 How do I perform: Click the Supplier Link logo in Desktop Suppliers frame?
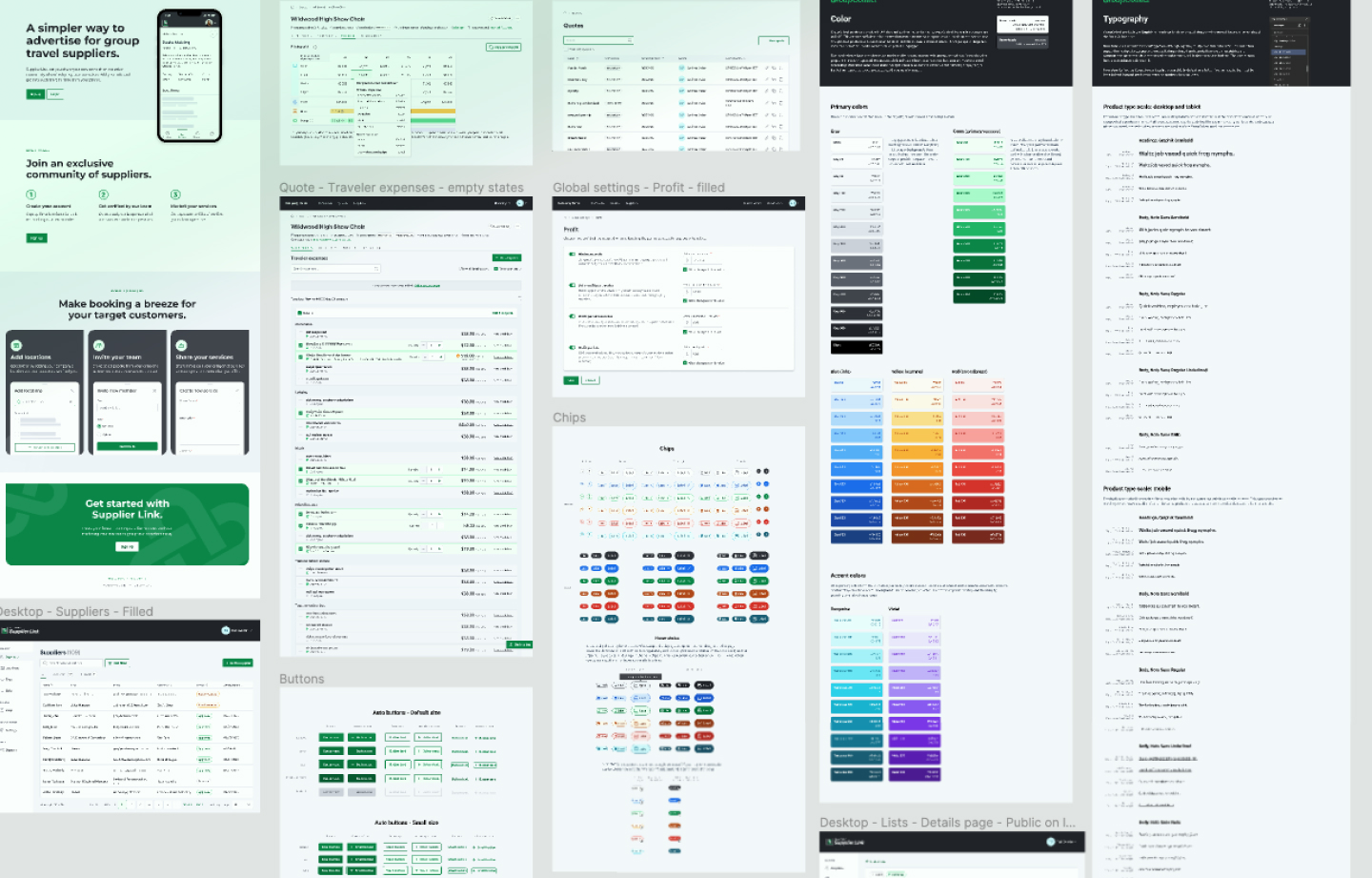[x=21, y=631]
